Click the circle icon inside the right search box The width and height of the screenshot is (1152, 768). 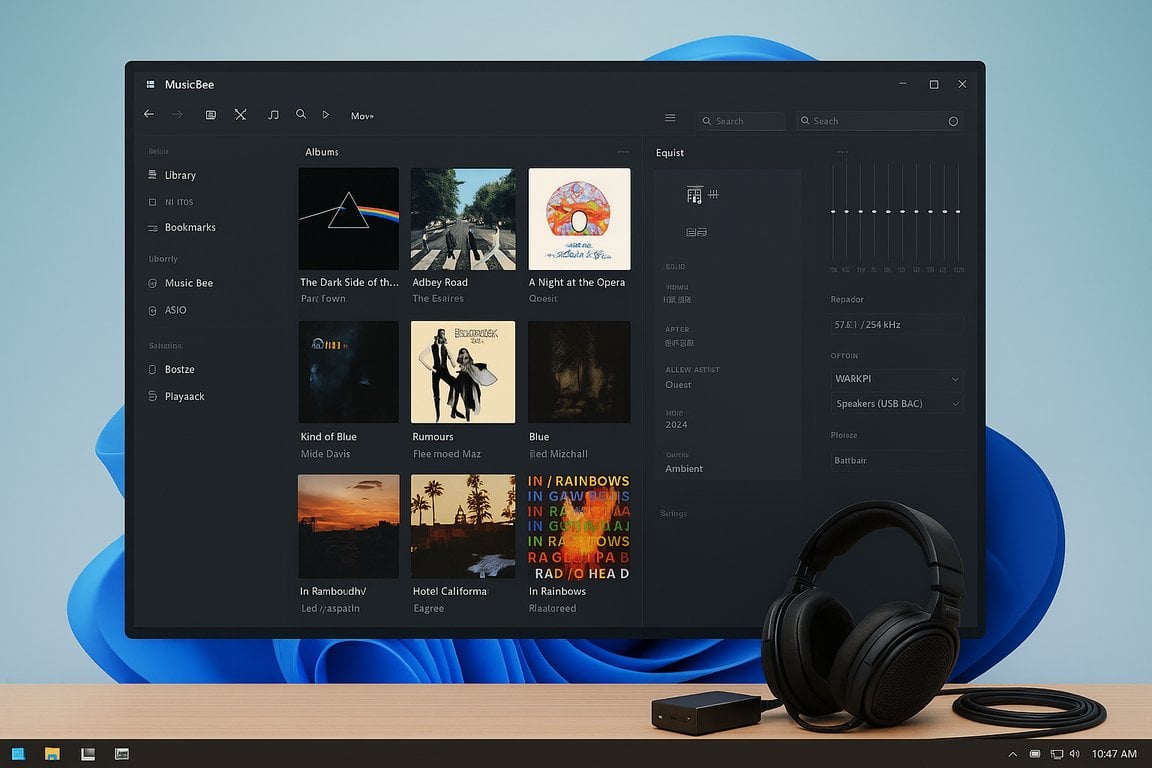click(x=953, y=121)
